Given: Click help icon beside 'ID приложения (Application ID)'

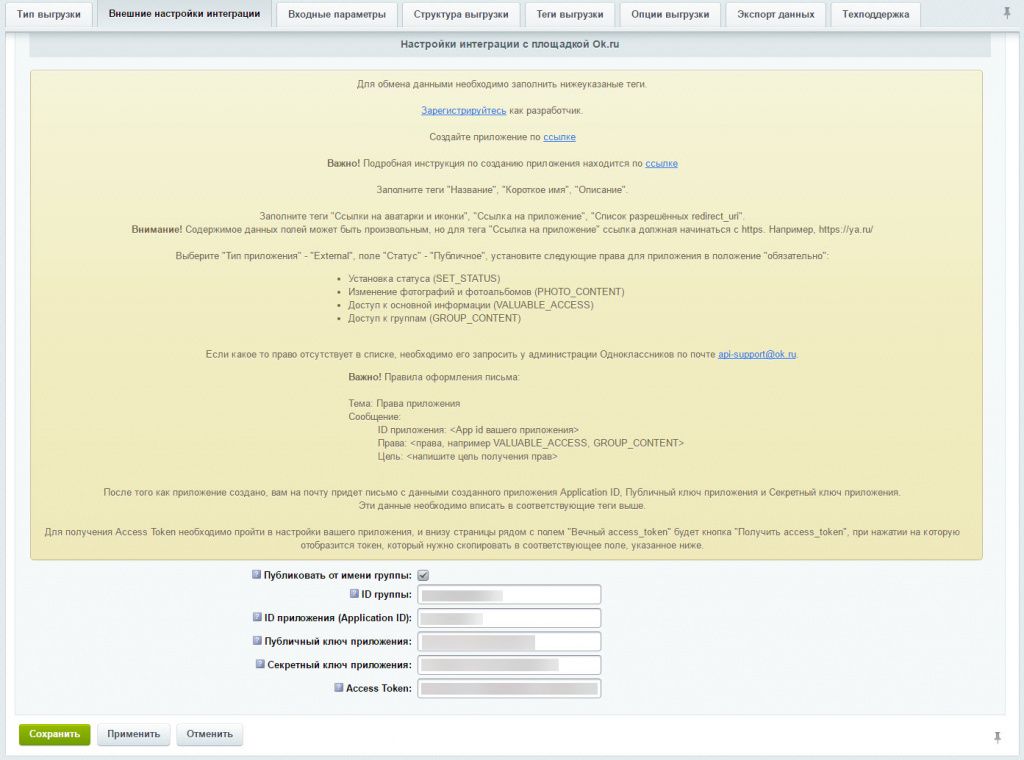Looking at the screenshot, I should tap(257, 617).
